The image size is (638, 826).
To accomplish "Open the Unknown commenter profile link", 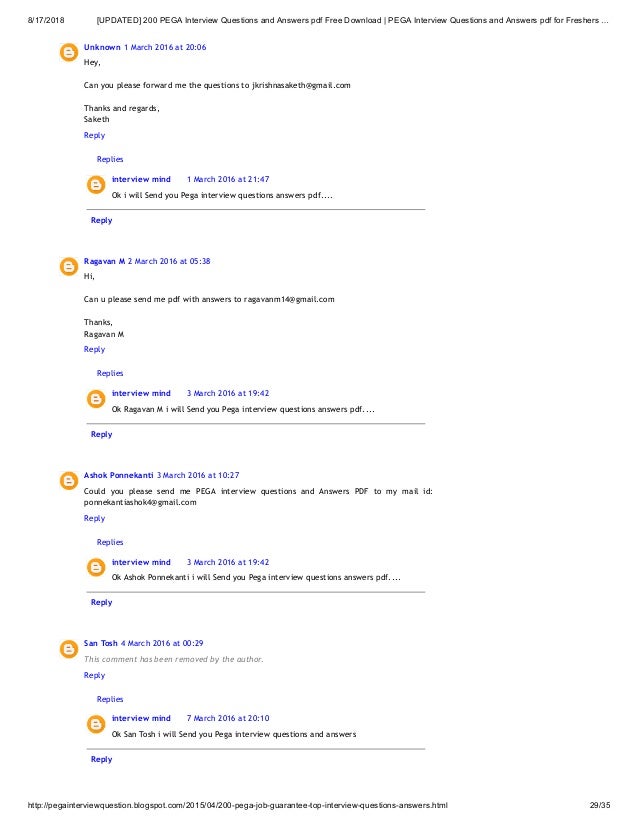I will pos(102,47).
